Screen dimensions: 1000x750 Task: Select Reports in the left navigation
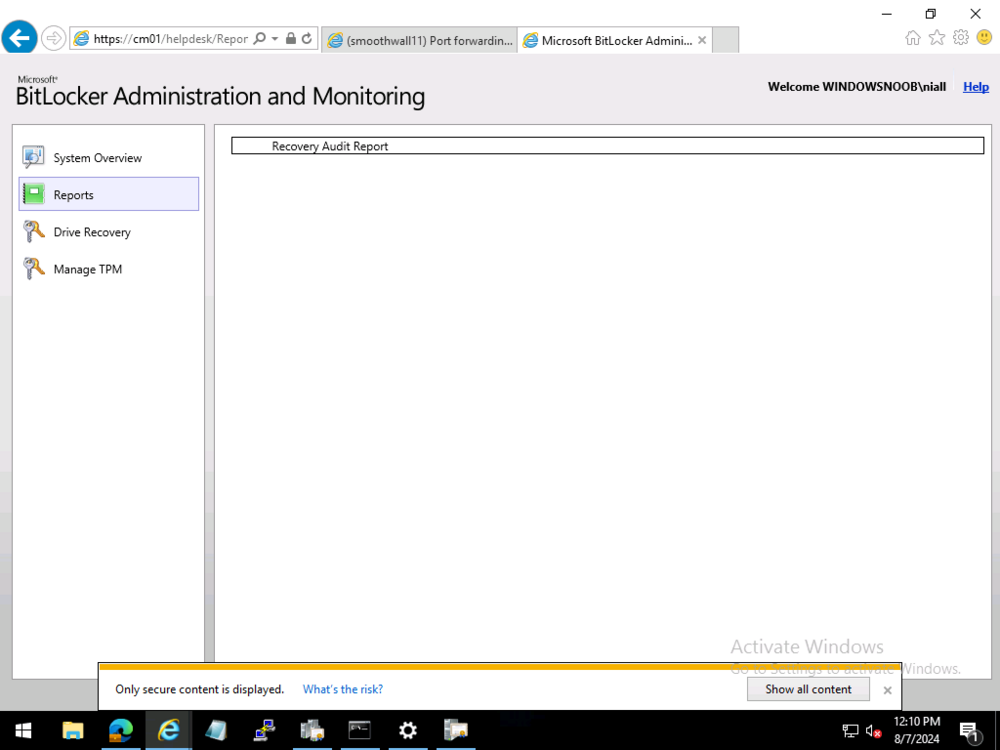click(x=109, y=194)
